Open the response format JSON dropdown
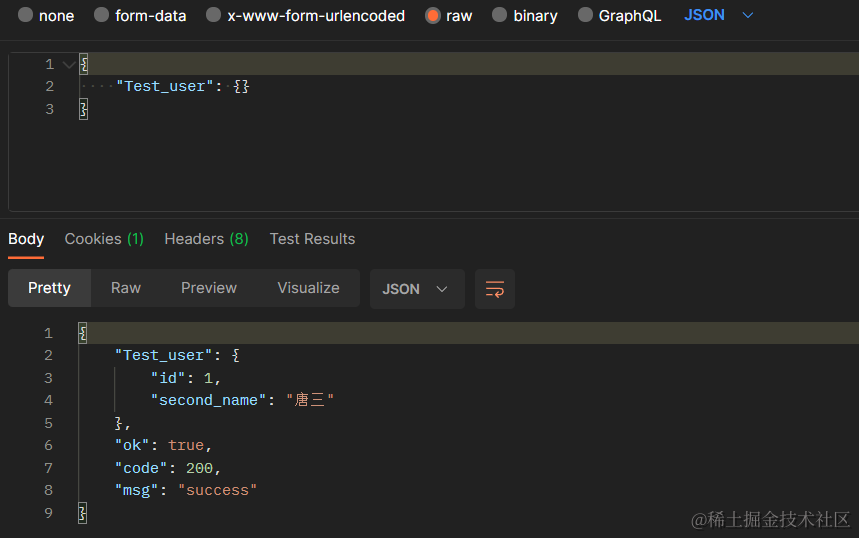The image size is (859, 538). pyautogui.click(x=417, y=289)
